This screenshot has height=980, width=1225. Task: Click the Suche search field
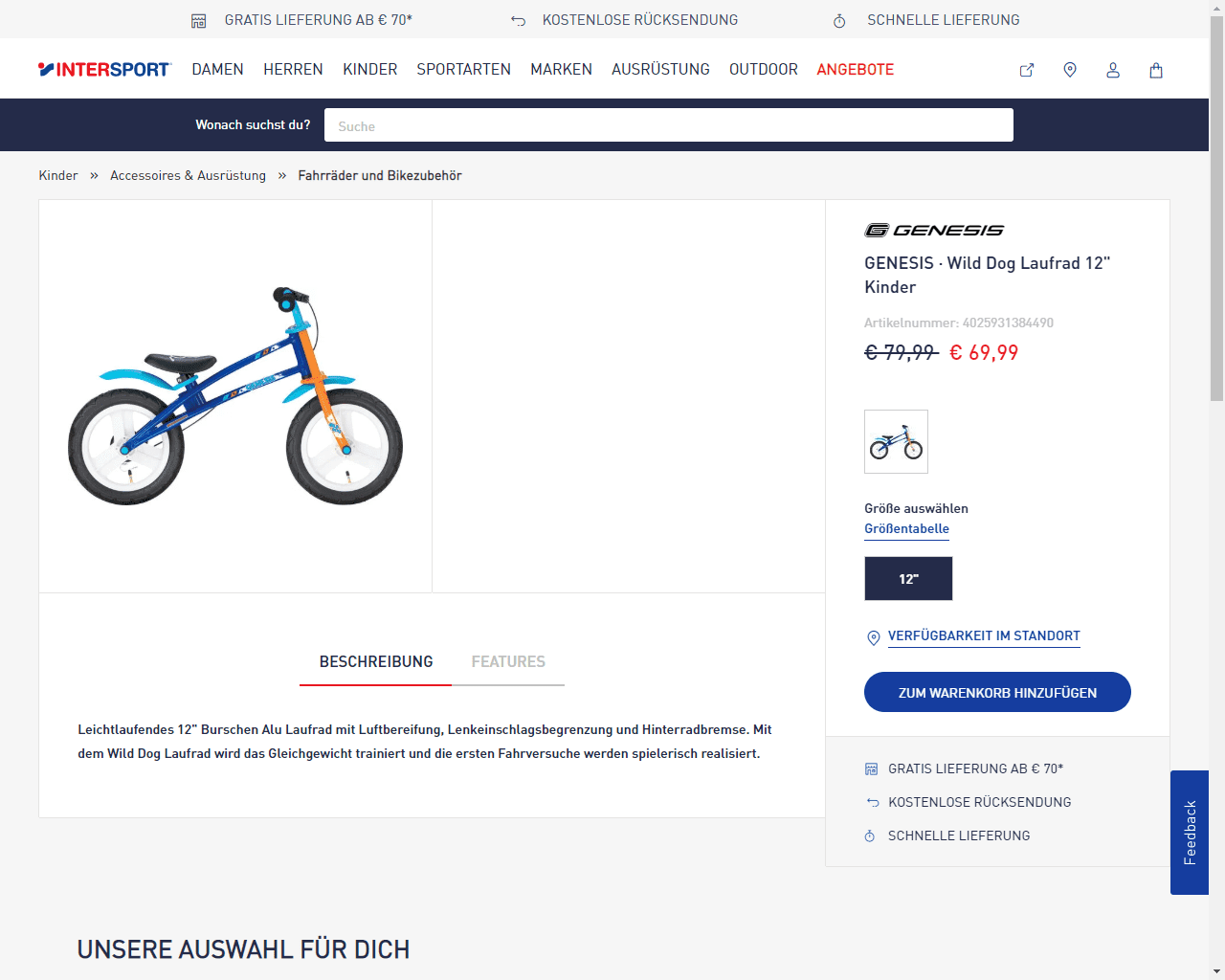tap(669, 125)
